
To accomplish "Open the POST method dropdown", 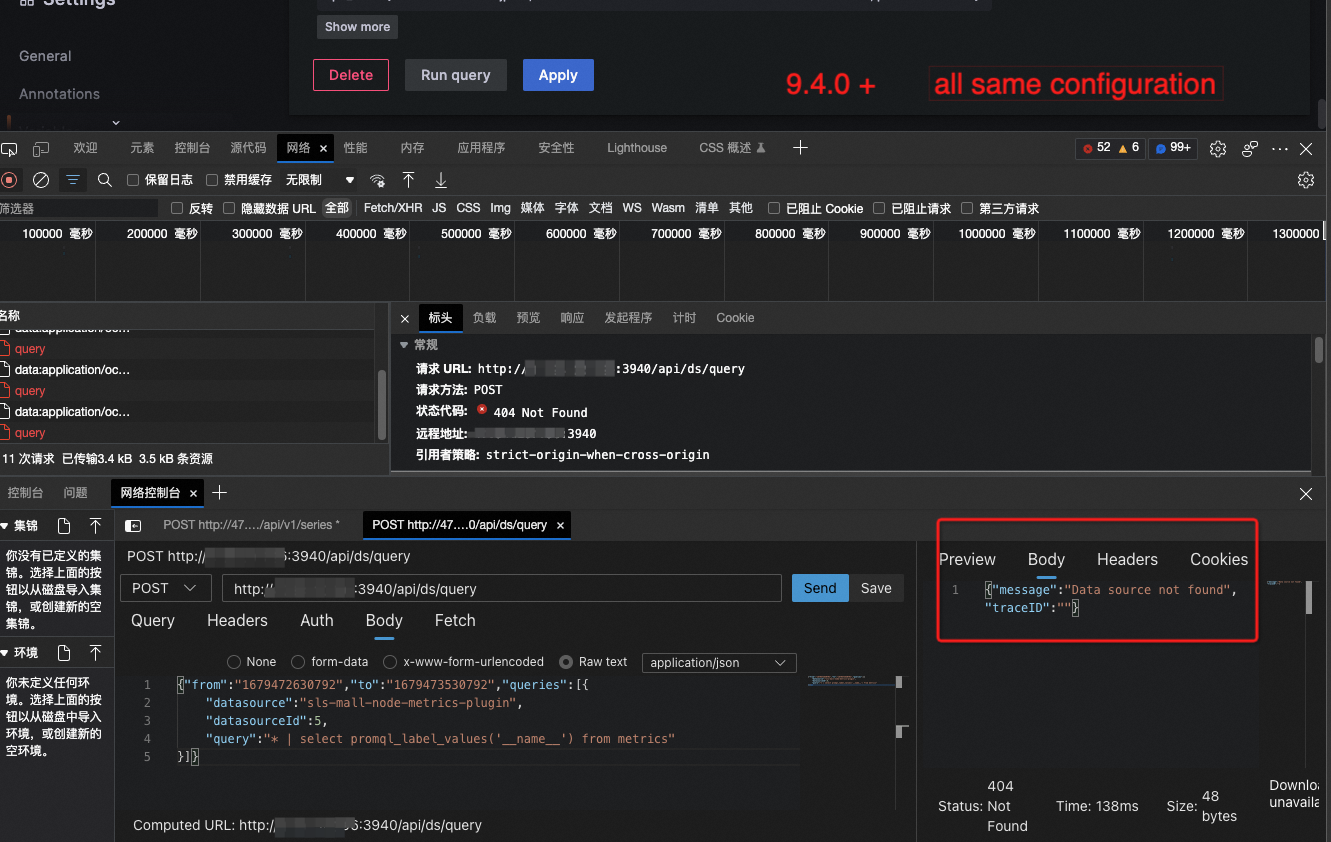I will tap(165, 588).
